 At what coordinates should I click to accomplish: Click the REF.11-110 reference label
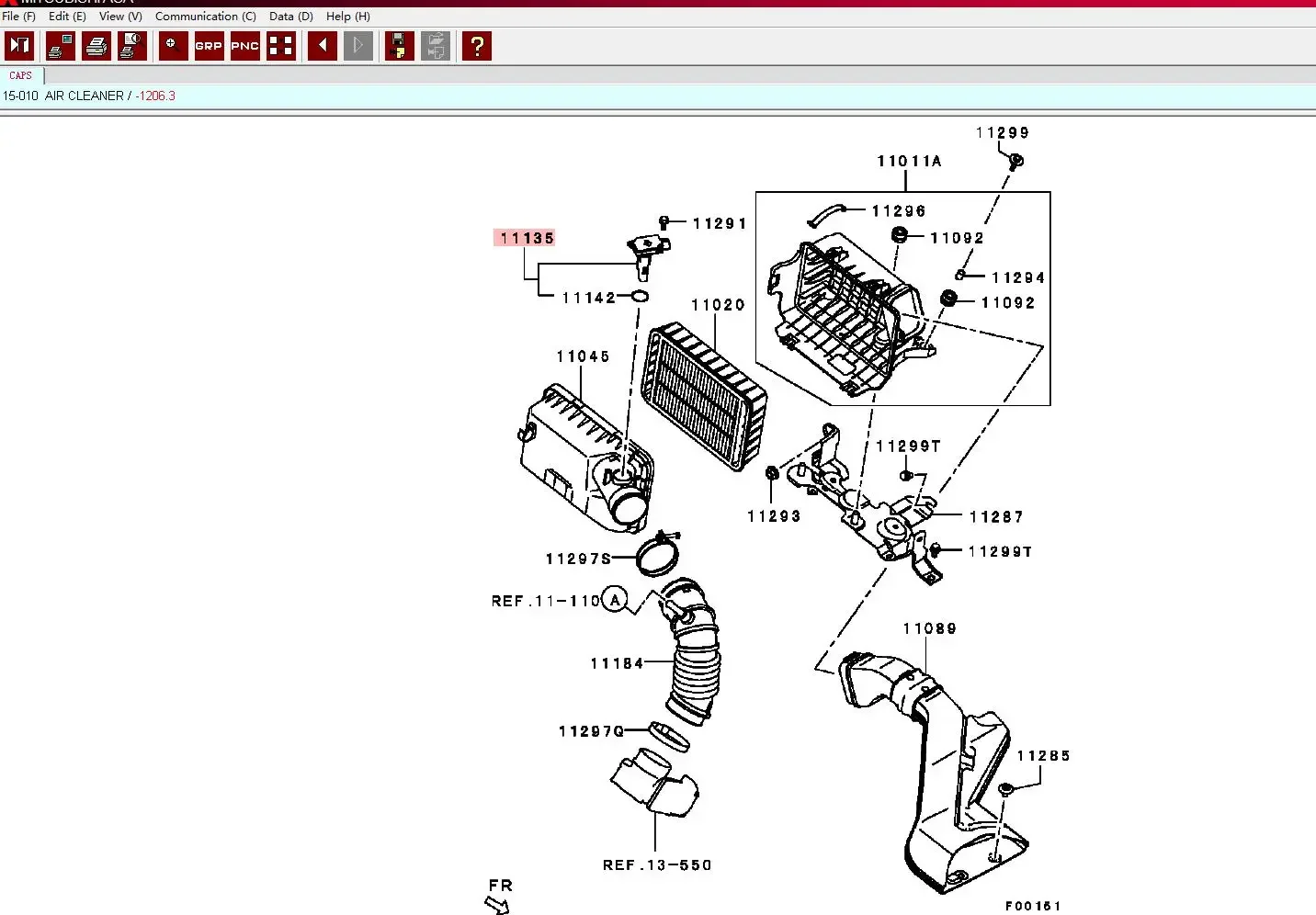click(546, 601)
